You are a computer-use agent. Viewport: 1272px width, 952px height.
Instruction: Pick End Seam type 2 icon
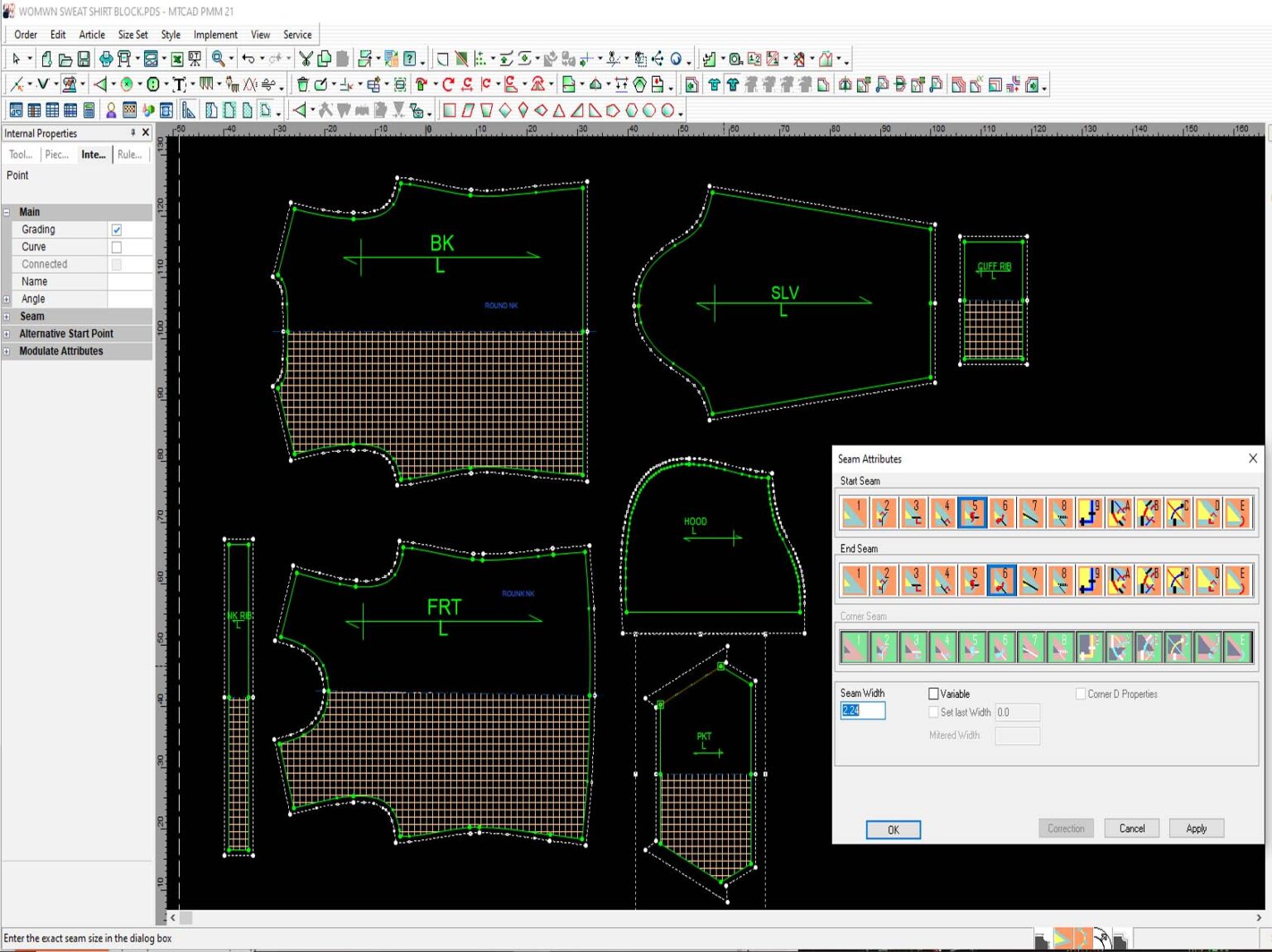[x=884, y=581]
